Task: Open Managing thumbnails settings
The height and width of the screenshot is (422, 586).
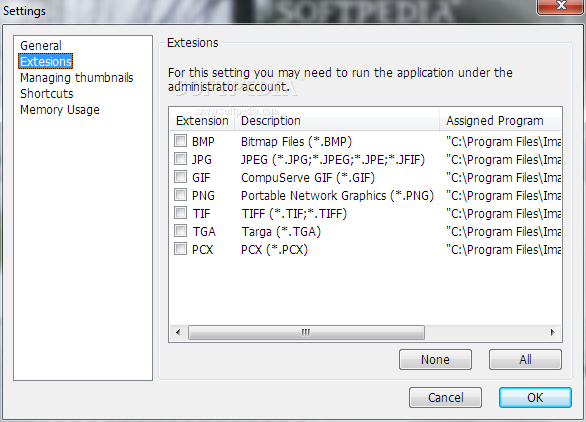Action: tap(77, 78)
